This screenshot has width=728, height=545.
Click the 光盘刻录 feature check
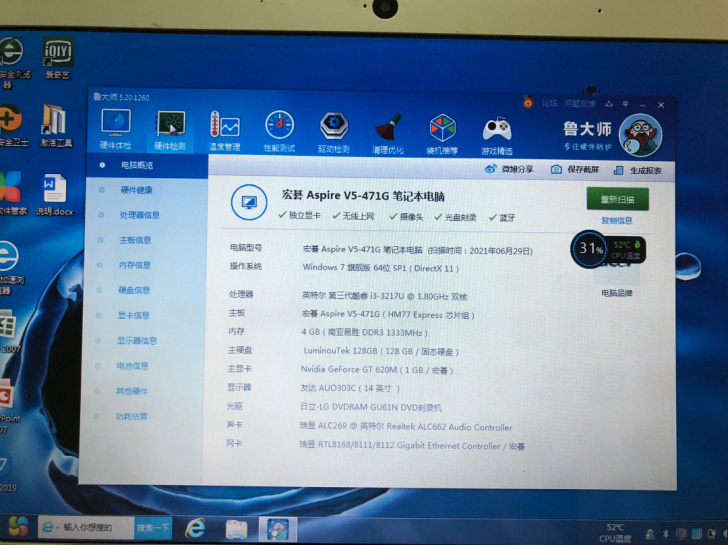[x=455, y=217]
